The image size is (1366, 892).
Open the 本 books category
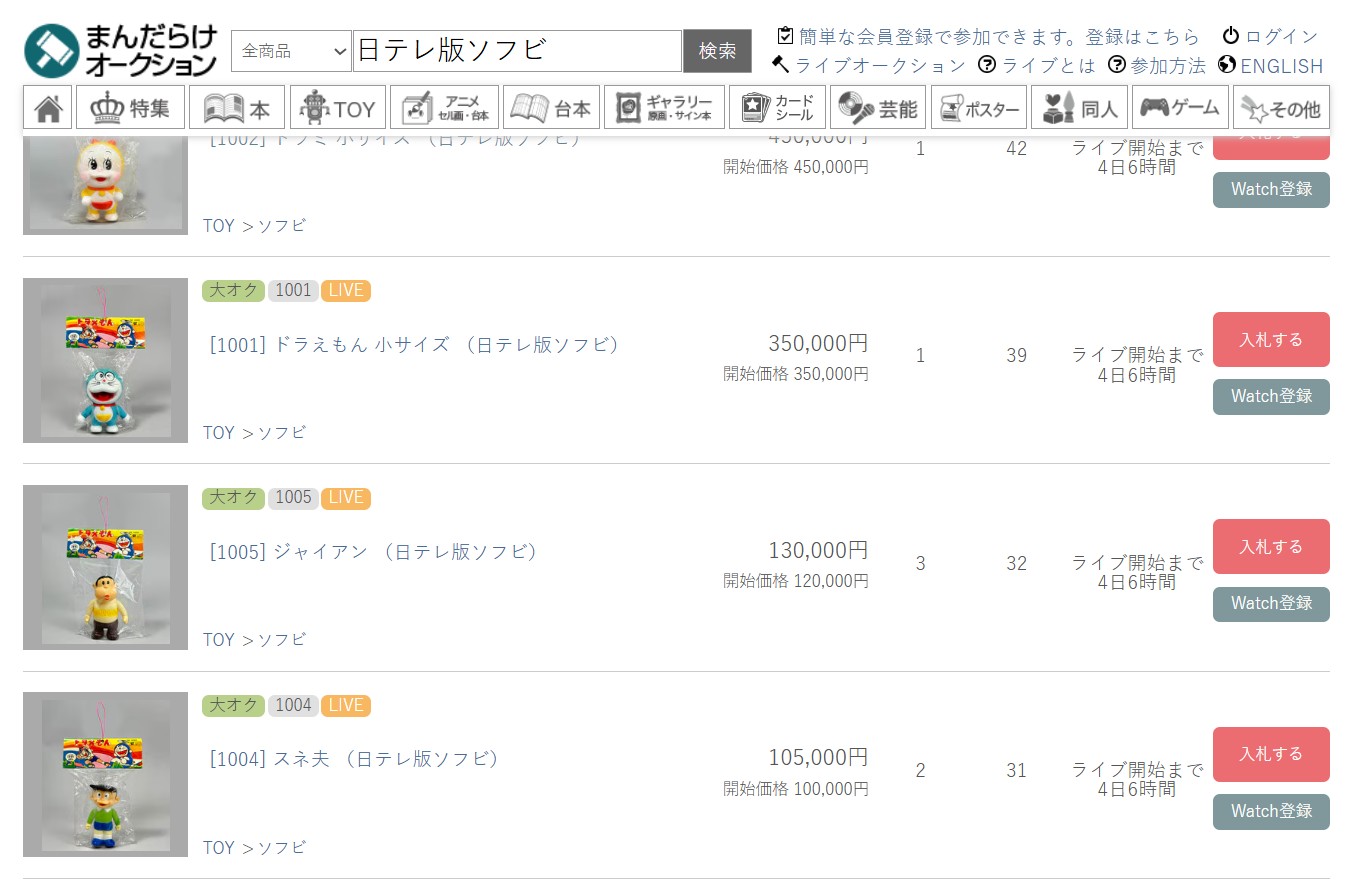click(x=237, y=108)
